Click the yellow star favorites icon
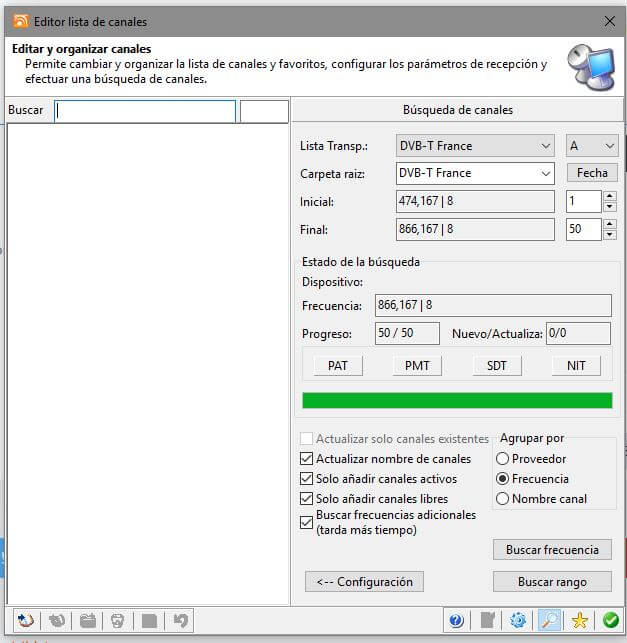Image resolution: width=627 pixels, height=643 pixels. [578, 620]
